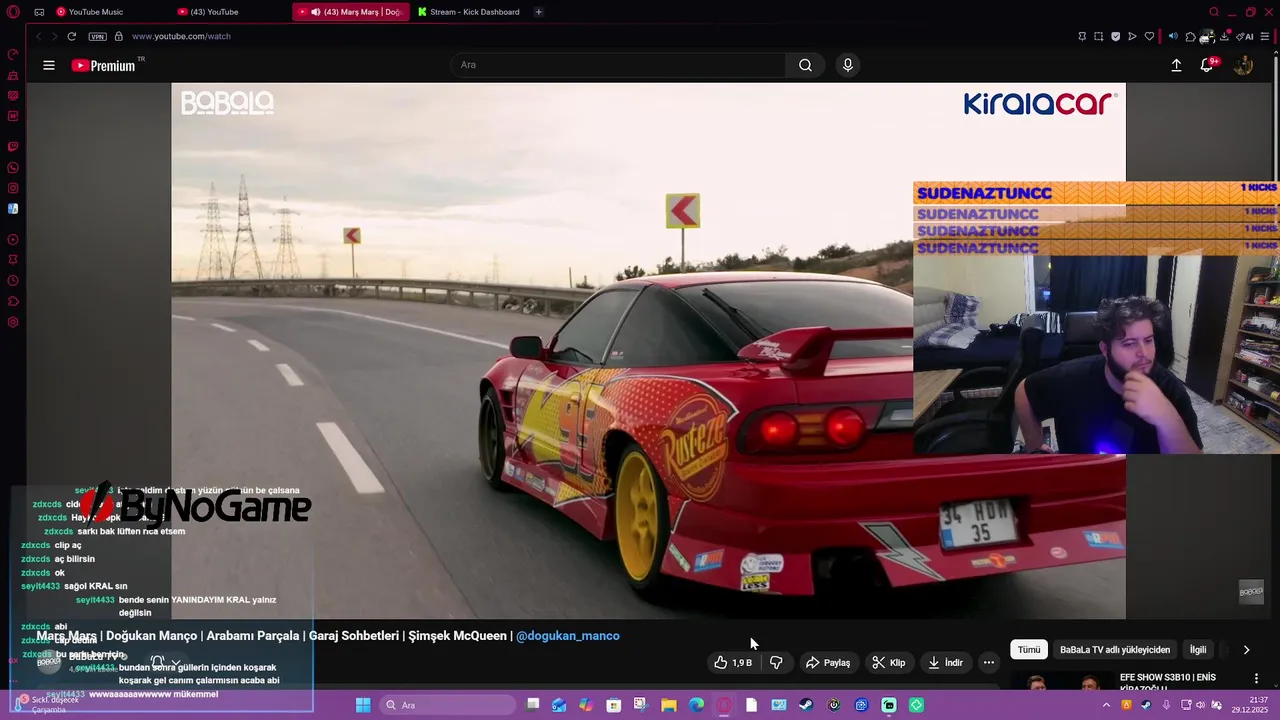Mute tab audio speaker icon in toolbar
This screenshot has width=1280, height=720.
pos(1173,36)
